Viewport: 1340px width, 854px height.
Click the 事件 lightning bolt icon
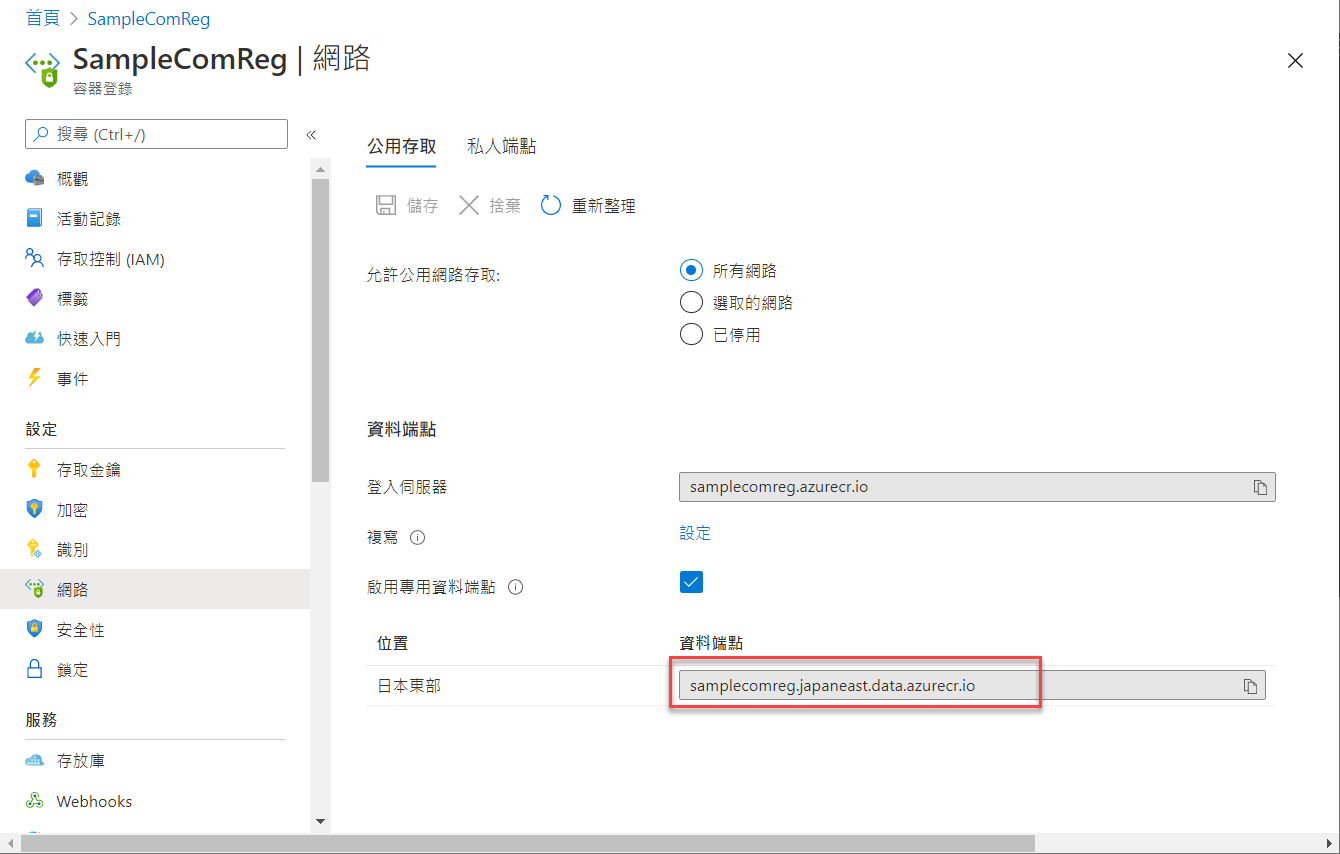[x=35, y=378]
